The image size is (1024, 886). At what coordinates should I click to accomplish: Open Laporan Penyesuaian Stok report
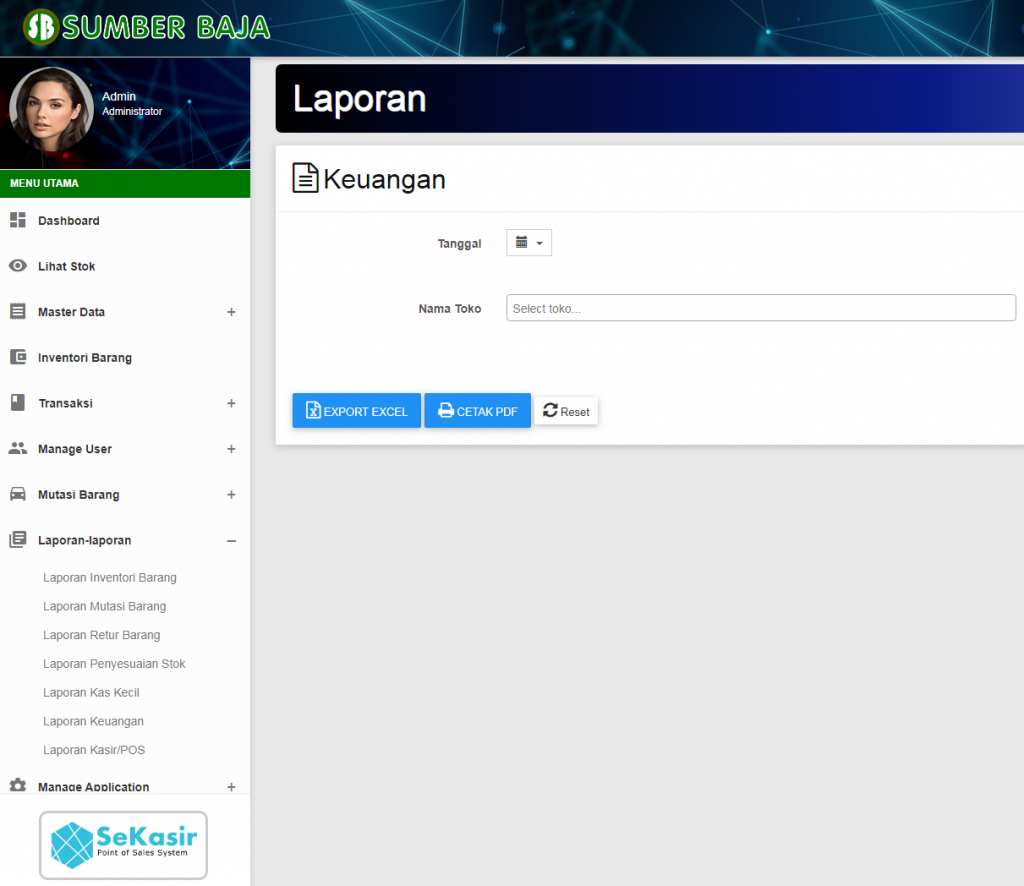(x=114, y=664)
